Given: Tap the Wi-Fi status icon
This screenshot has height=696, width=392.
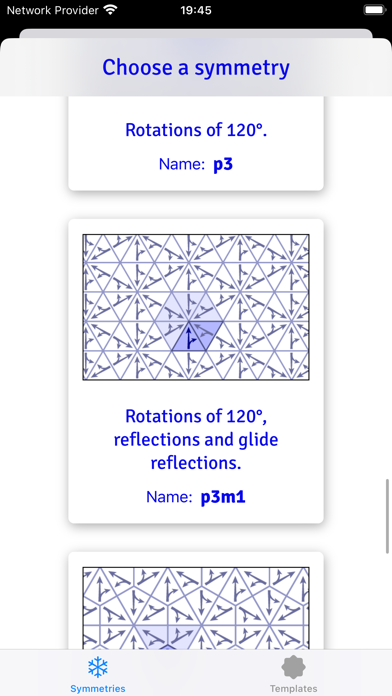Looking at the screenshot, I should (x=110, y=10).
